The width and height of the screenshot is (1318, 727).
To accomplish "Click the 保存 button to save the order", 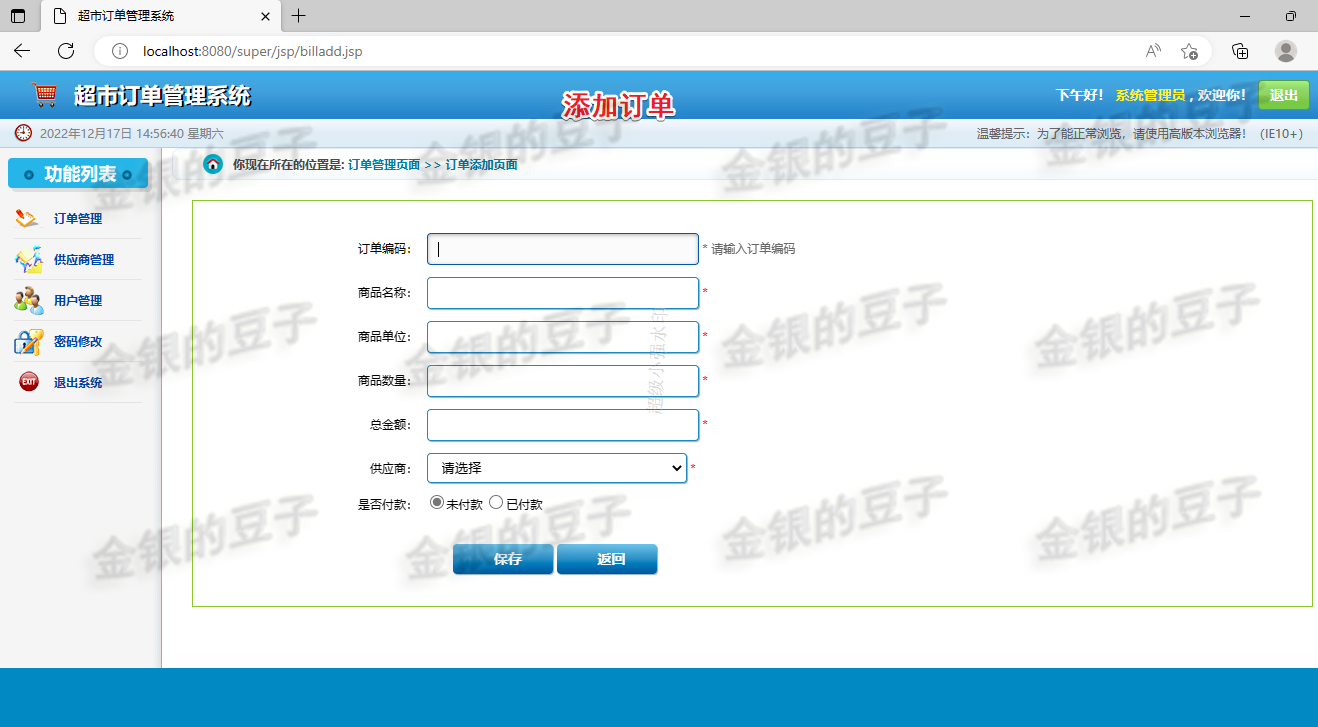I will (503, 559).
